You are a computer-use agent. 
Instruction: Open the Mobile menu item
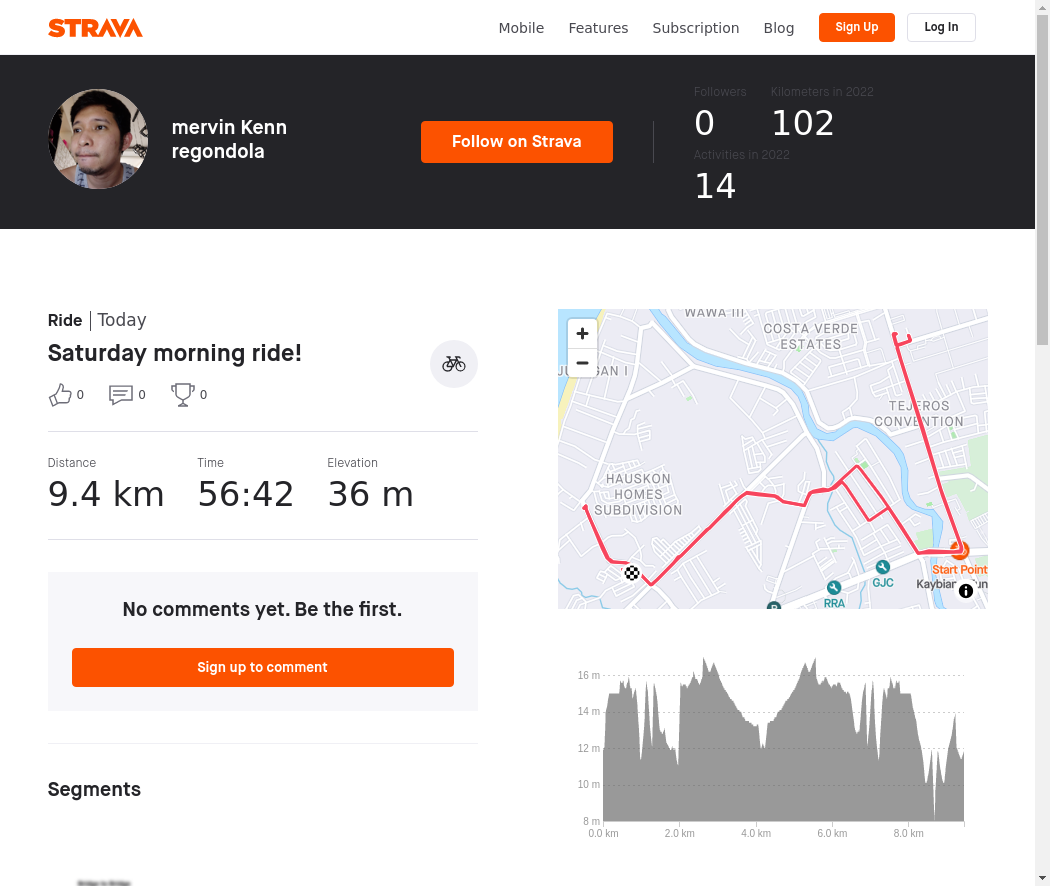(521, 28)
